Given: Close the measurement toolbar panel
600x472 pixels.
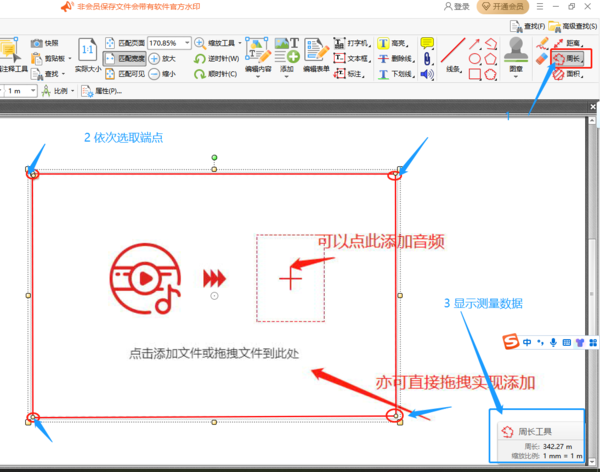Looking at the screenshot, I should click(x=593, y=107).
